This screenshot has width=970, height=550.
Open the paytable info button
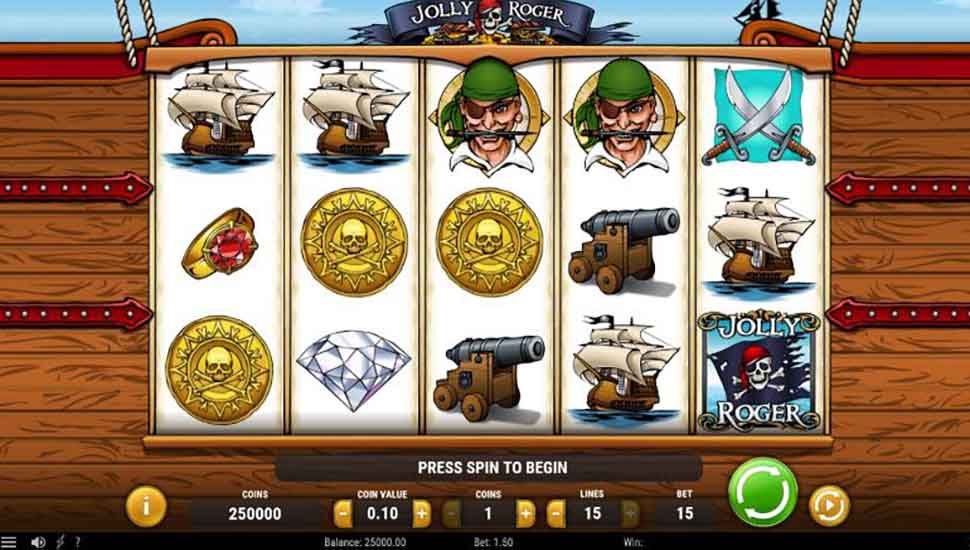[x=146, y=507]
